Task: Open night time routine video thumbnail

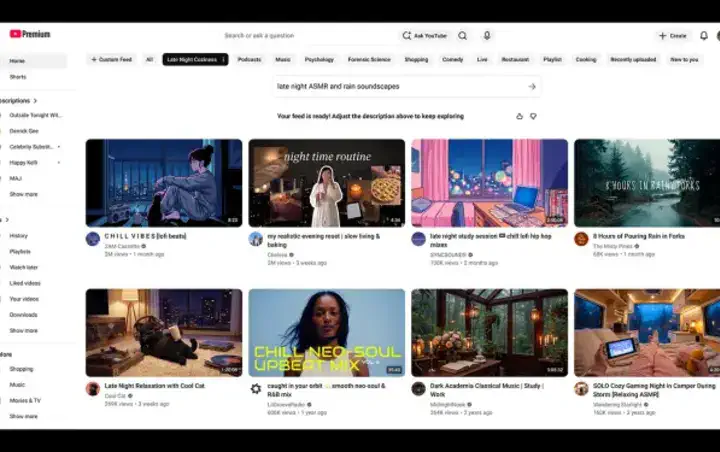Action: pyautogui.click(x=327, y=183)
